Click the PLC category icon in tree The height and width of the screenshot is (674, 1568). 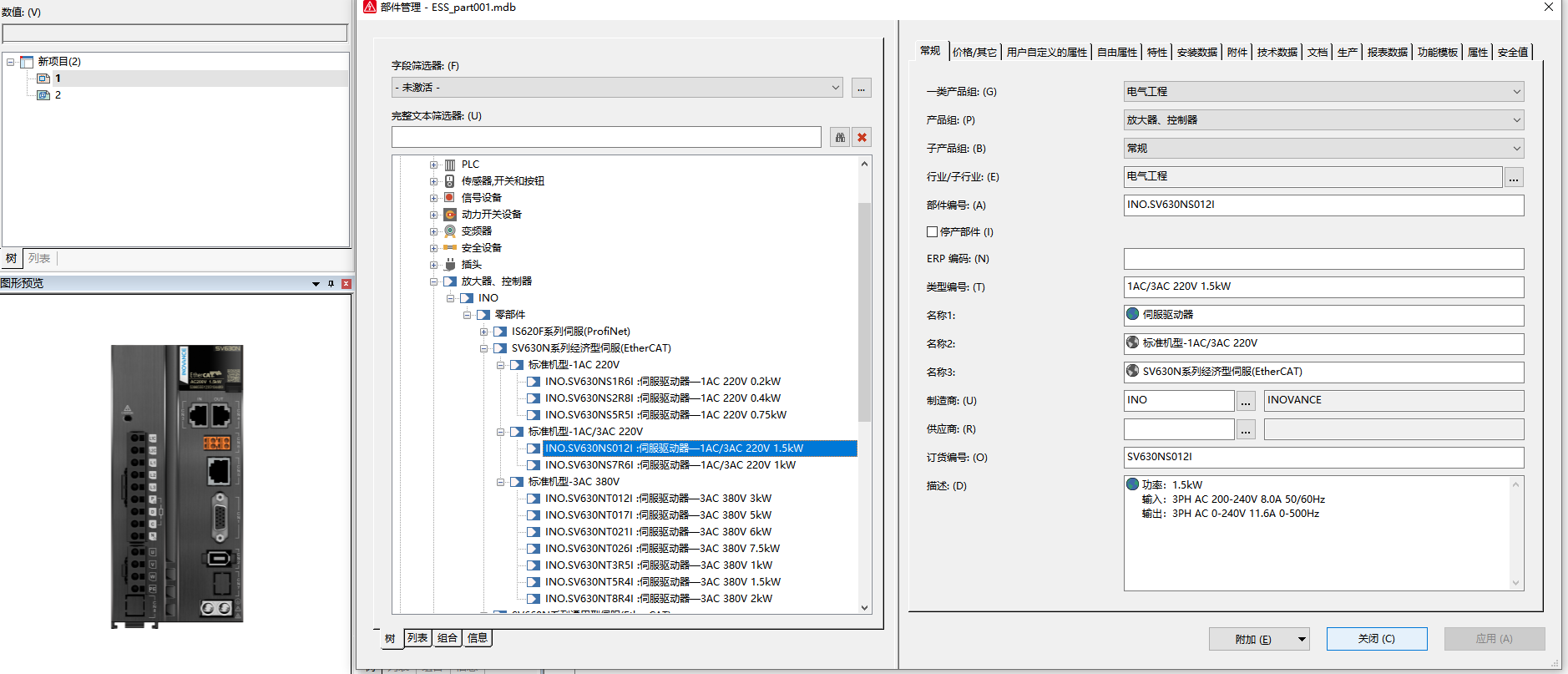coord(450,165)
